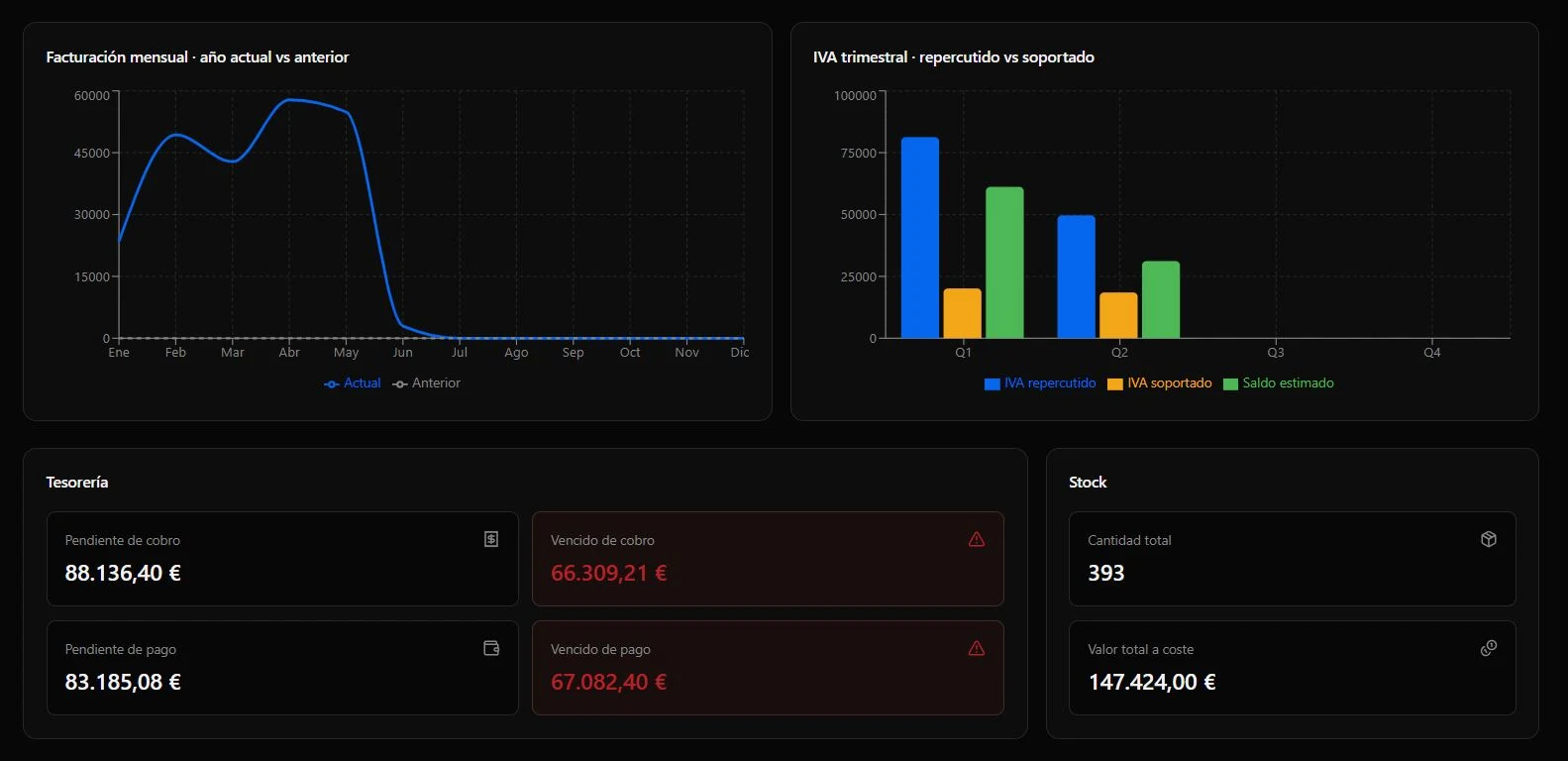Click the Tesorería section heading
The height and width of the screenshot is (761, 1568).
pos(77,483)
